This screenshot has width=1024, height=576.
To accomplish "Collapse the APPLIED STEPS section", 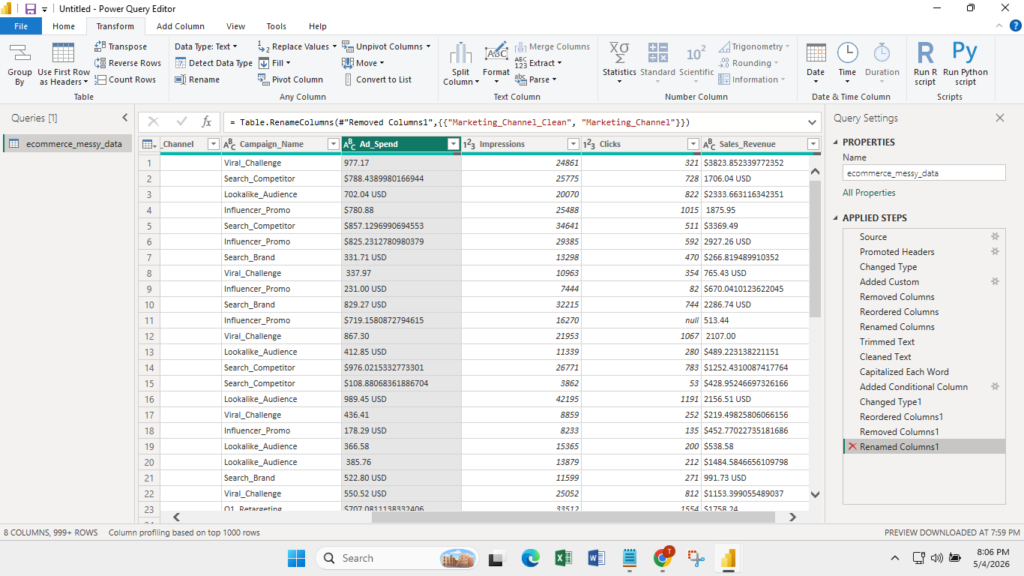I will [836, 217].
